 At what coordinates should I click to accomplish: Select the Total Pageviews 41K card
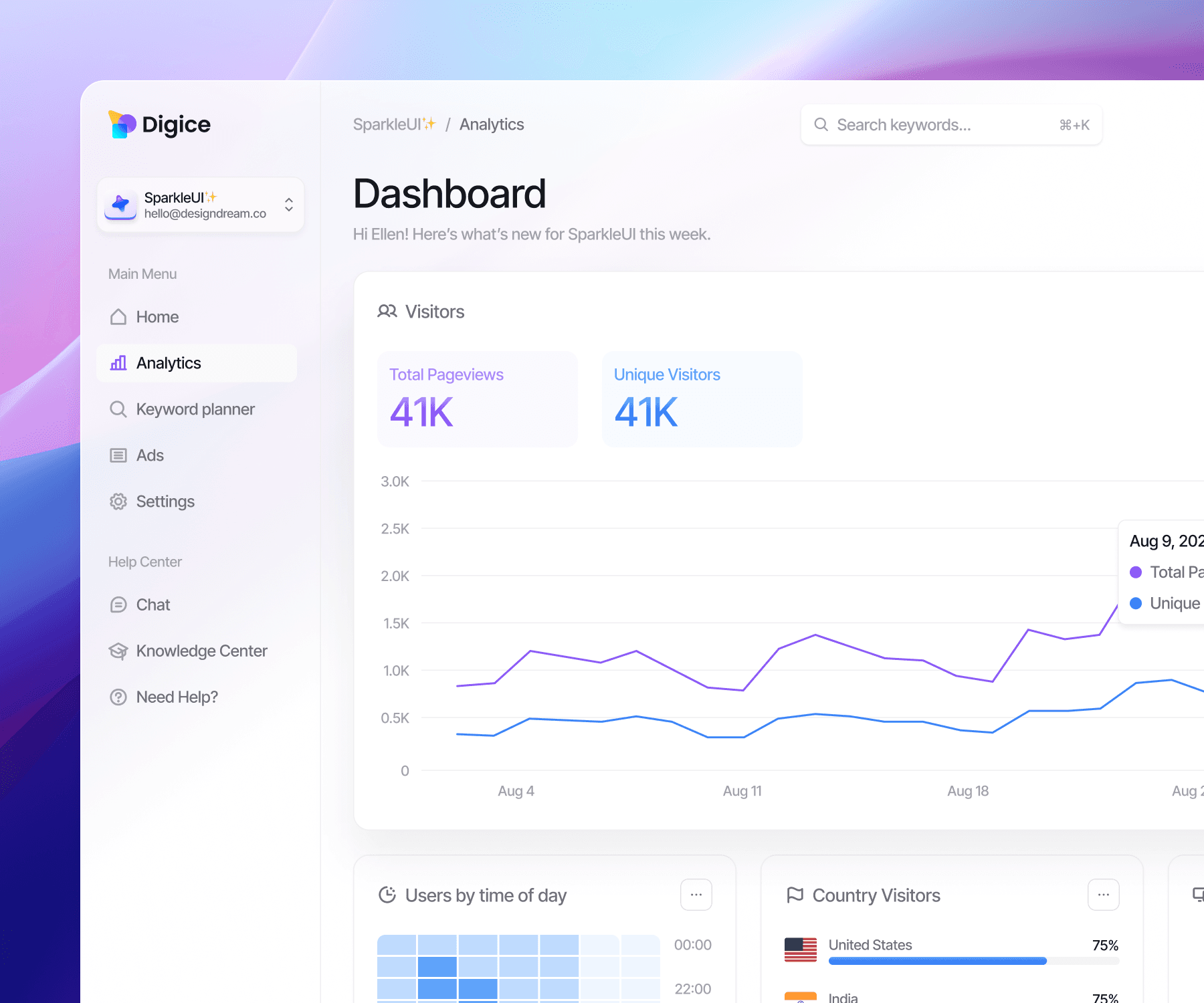click(478, 399)
